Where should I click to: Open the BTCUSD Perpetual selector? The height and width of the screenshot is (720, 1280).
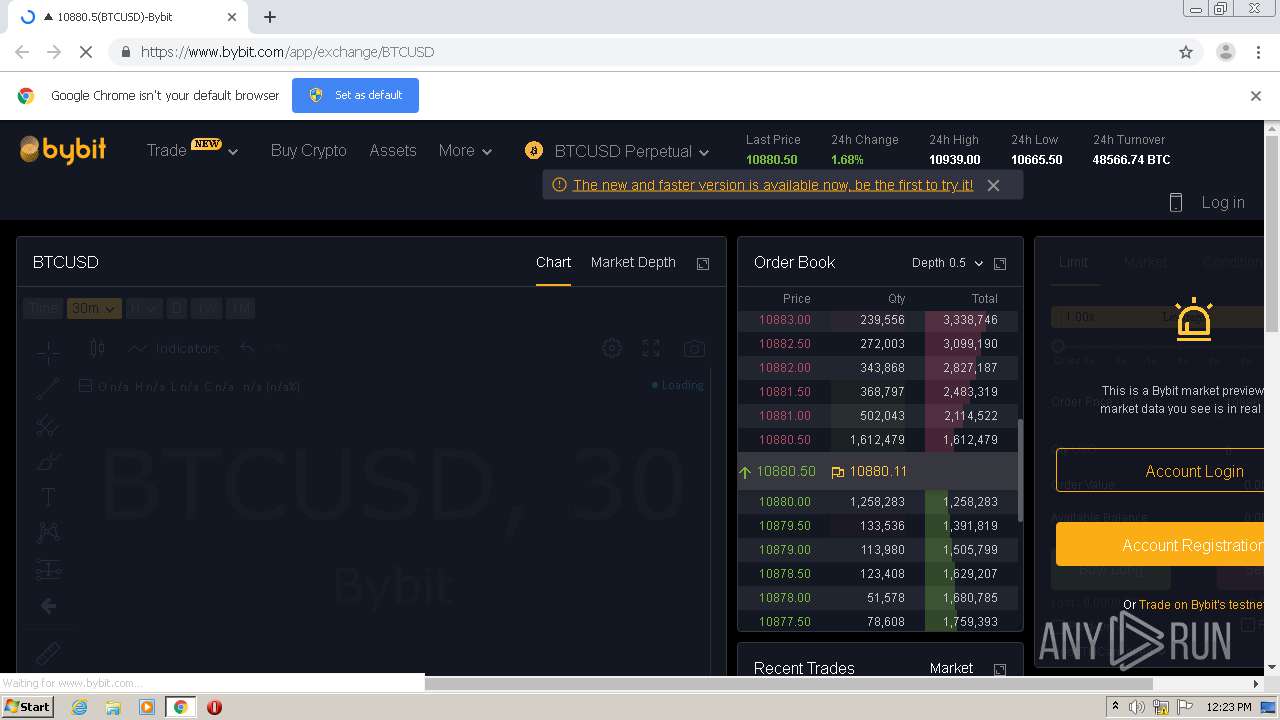(632, 152)
